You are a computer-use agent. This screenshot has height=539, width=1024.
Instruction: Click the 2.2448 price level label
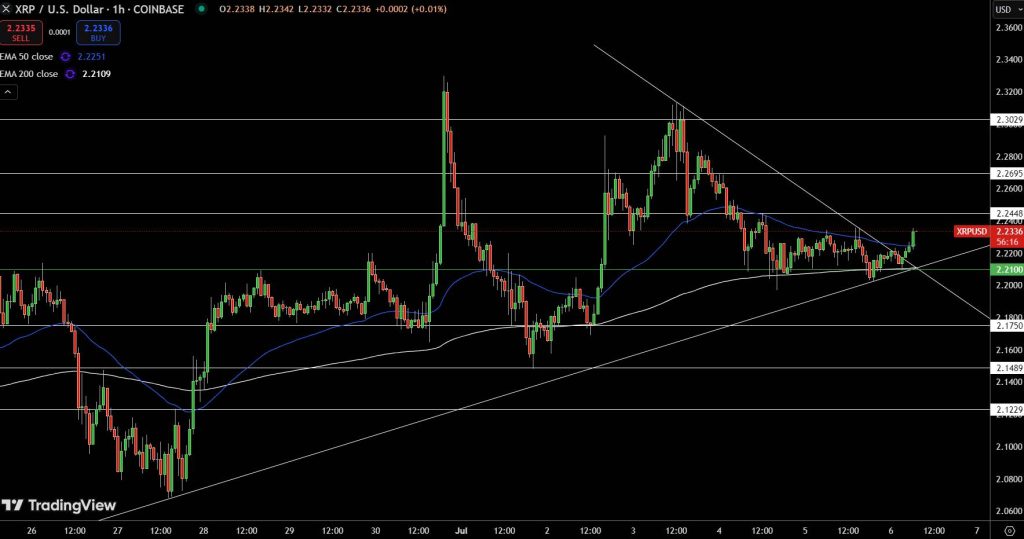(x=1008, y=214)
